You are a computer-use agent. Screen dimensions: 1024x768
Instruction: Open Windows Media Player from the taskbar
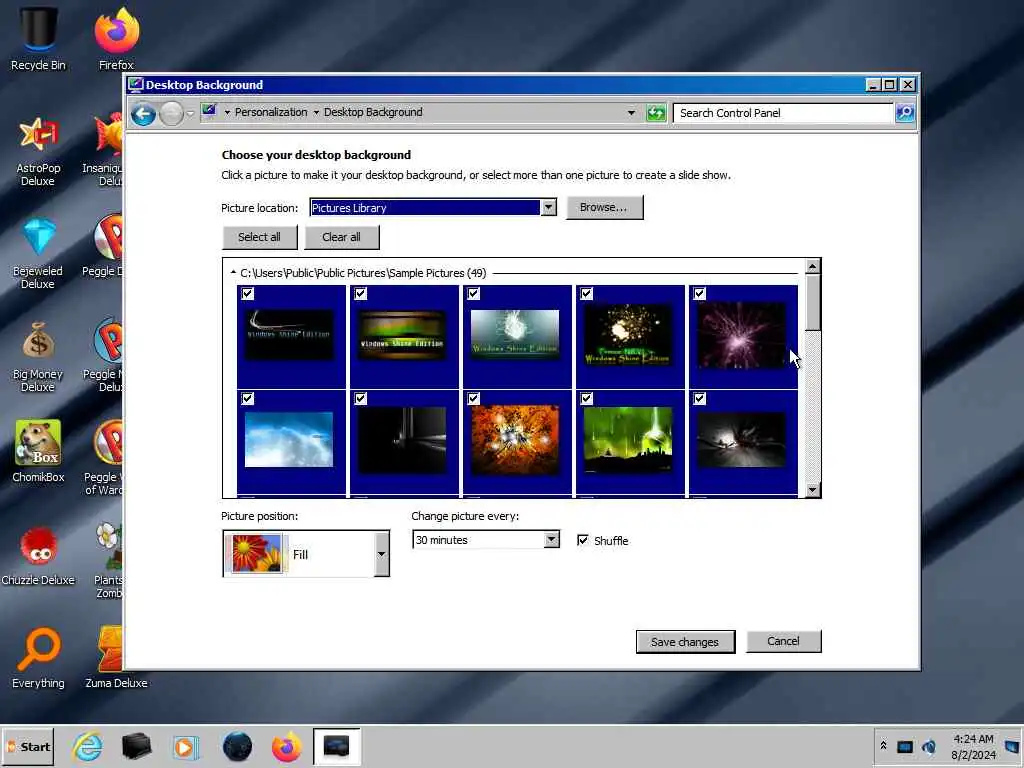click(185, 746)
